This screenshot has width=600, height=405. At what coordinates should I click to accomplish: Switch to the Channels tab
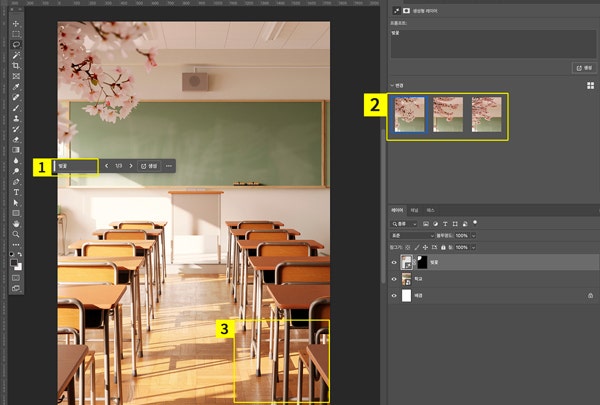[x=414, y=210]
